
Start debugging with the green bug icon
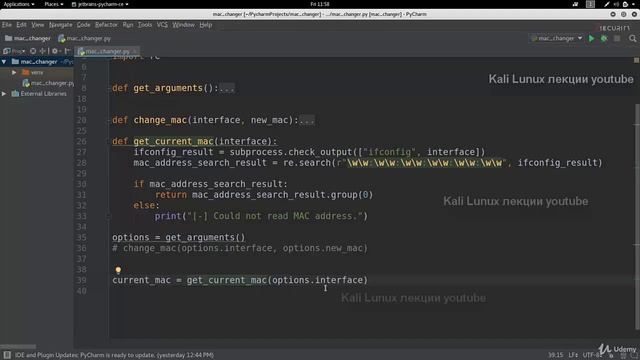[604, 38]
